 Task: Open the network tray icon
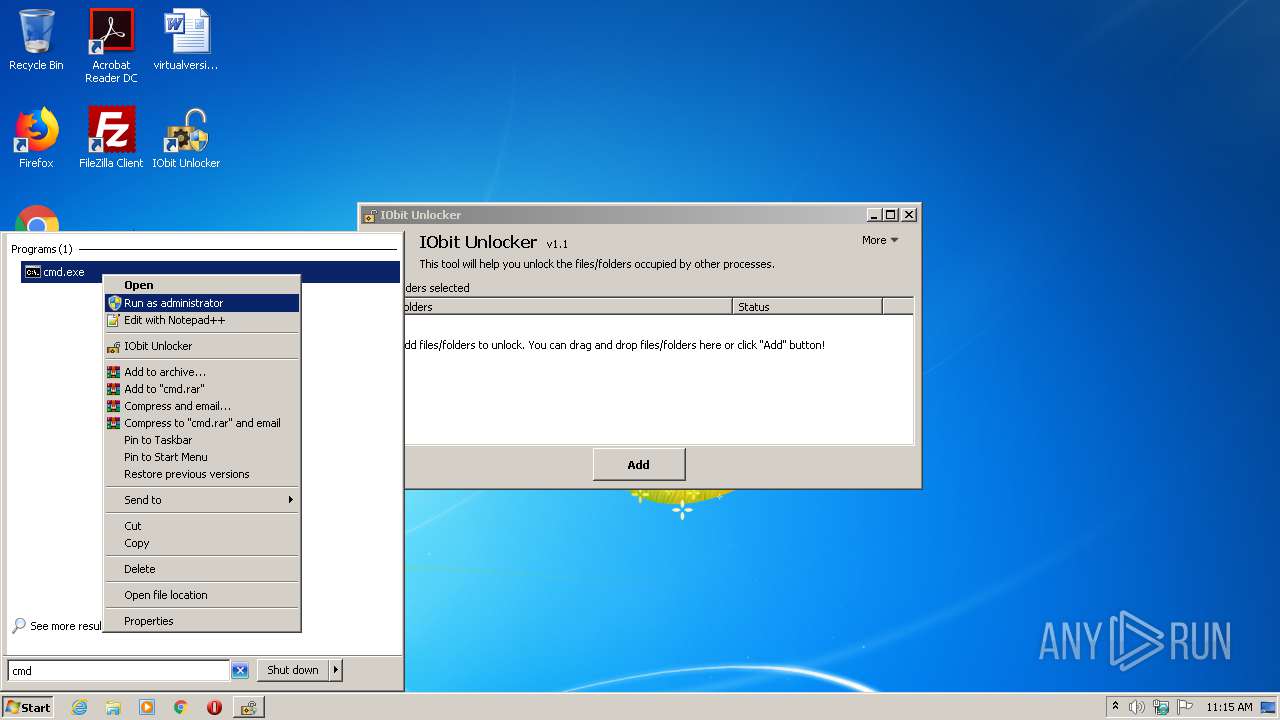point(1161,707)
